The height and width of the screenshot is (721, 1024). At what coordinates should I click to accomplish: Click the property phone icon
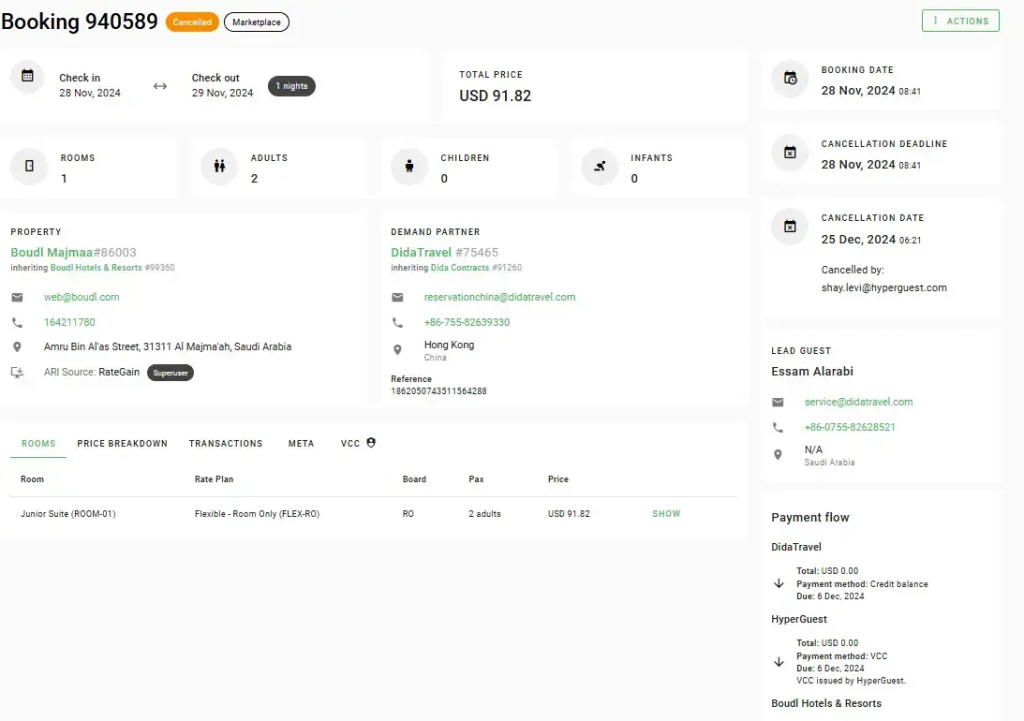pyautogui.click(x=17, y=323)
